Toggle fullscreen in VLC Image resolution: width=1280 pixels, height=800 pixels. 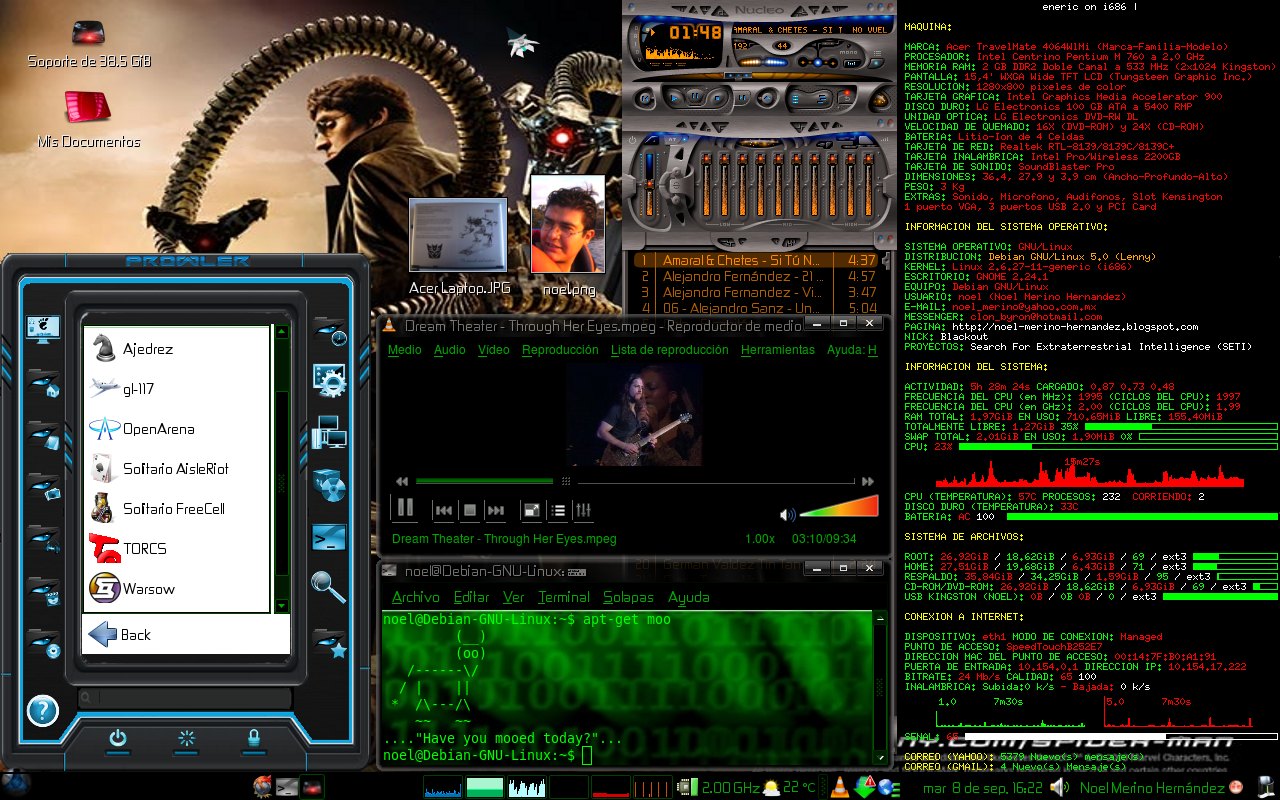[x=532, y=510]
